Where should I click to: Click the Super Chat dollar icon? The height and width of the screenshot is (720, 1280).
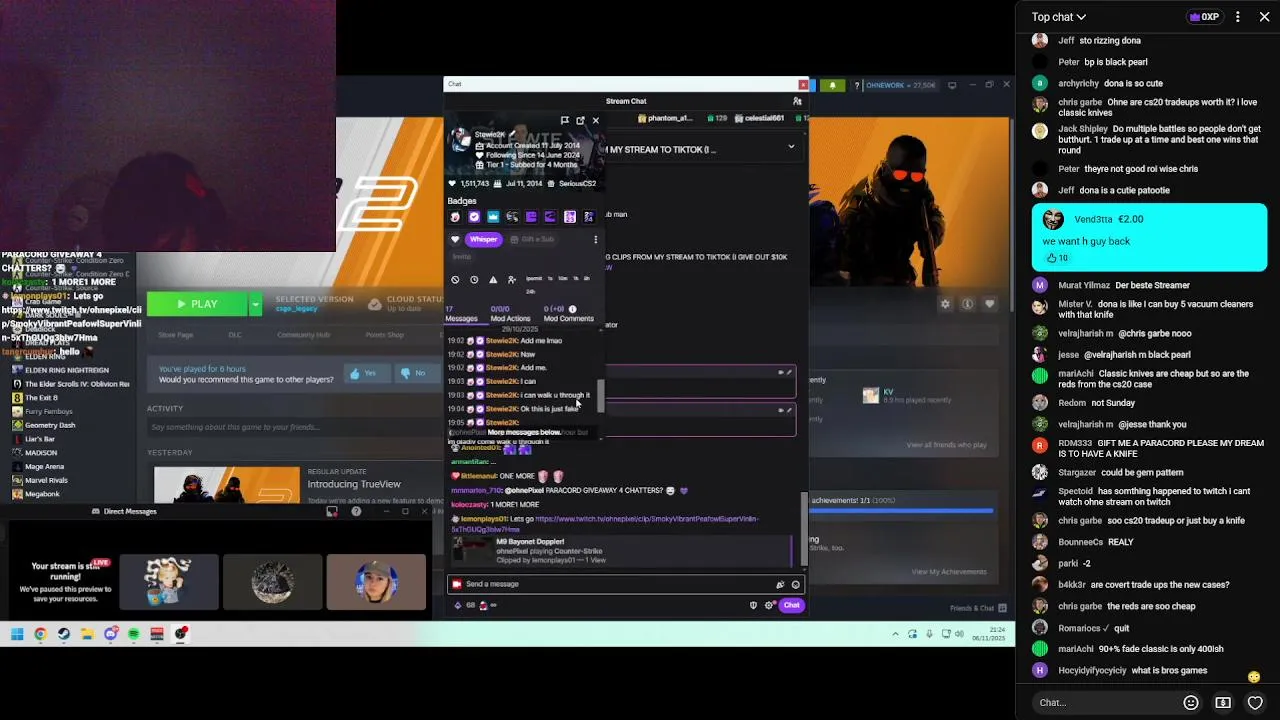pos(1223,702)
